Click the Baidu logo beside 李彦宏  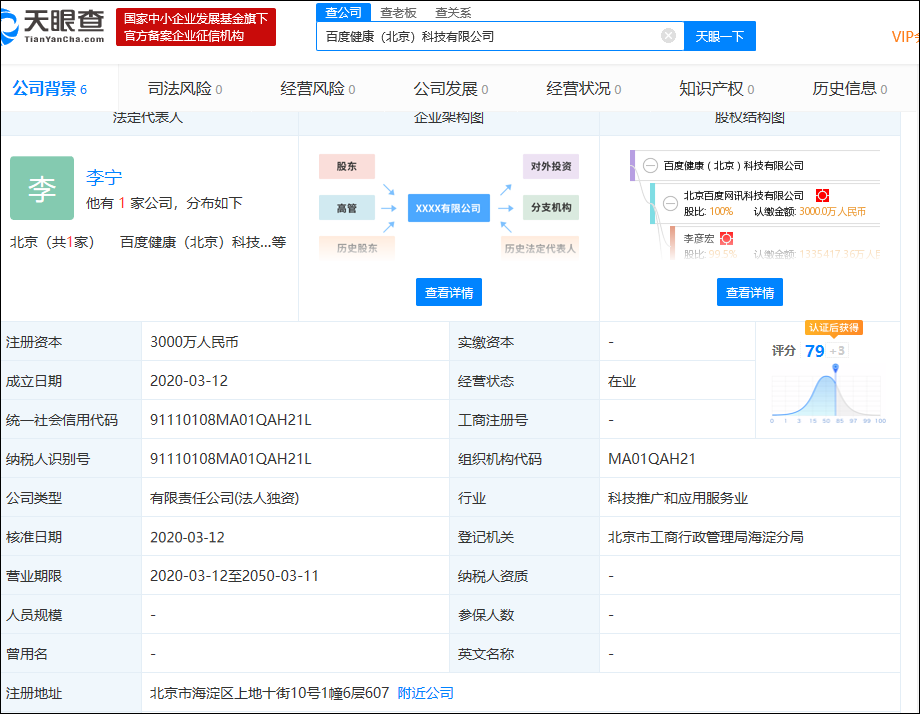727,237
